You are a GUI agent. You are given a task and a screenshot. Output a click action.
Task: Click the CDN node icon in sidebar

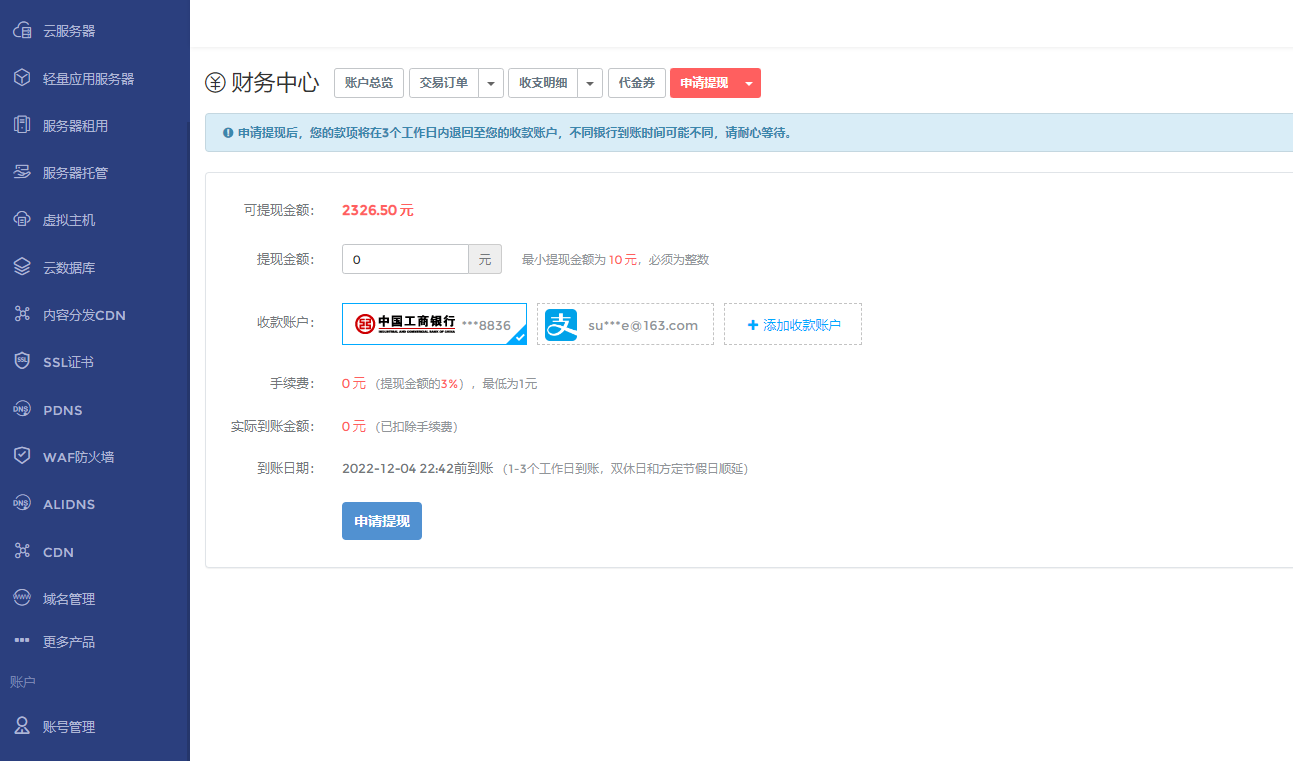click(x=21, y=551)
